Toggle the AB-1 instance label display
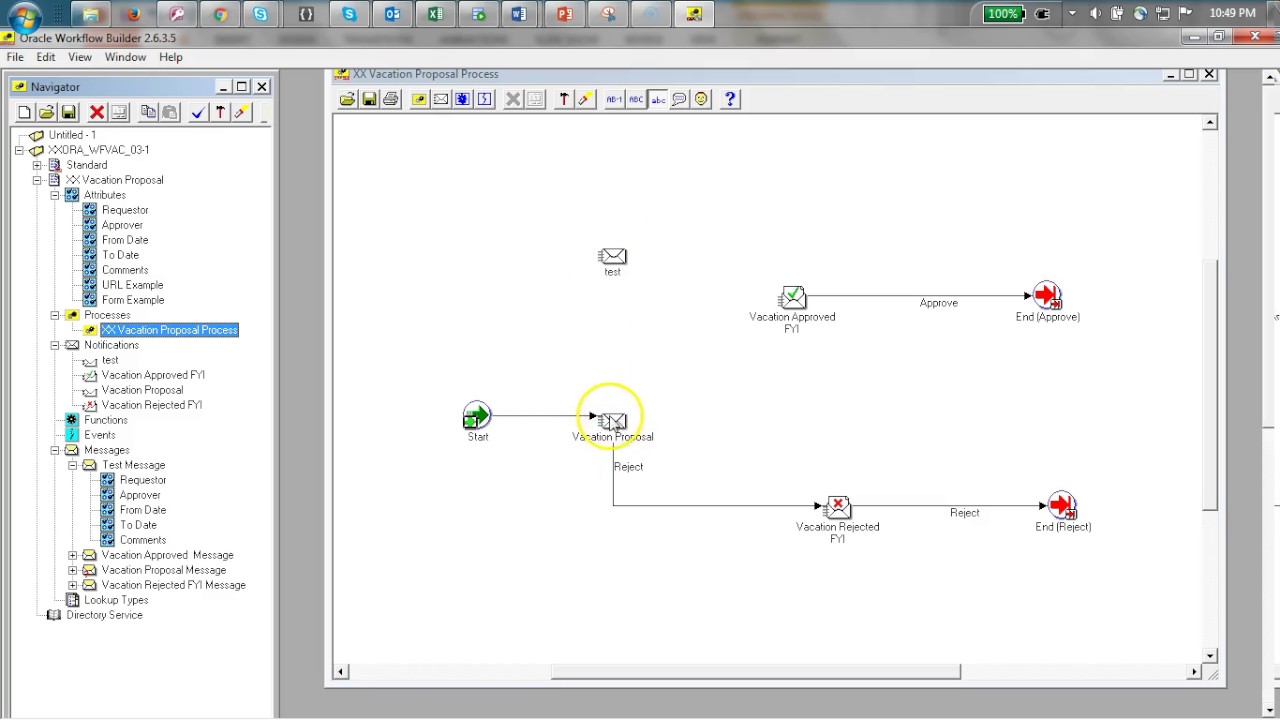Screen dimensions: 1280x720 point(614,99)
